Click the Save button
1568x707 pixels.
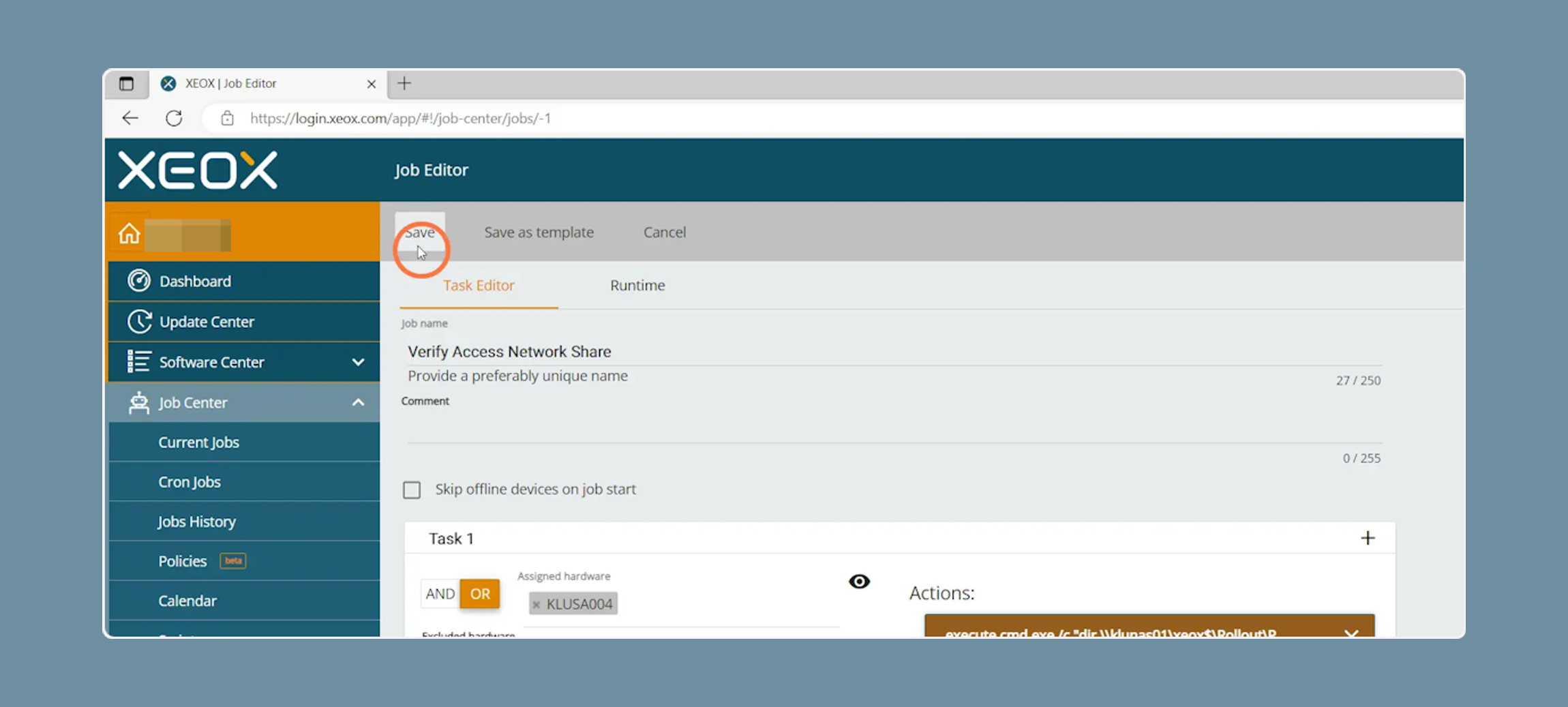point(420,232)
